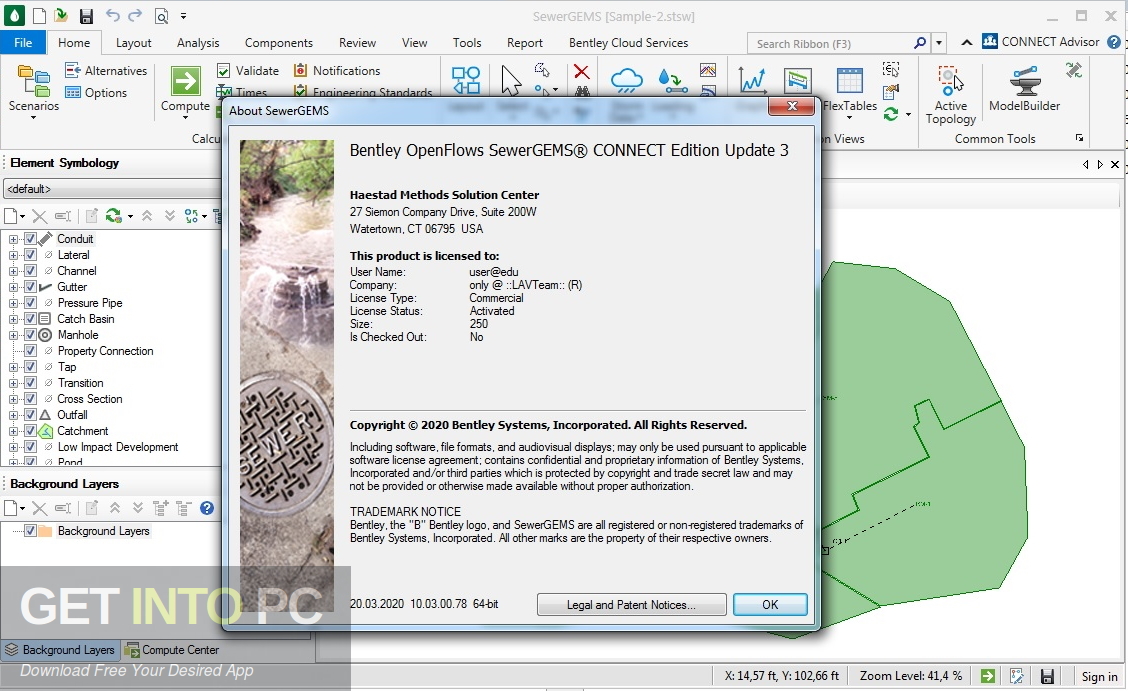Image resolution: width=1128 pixels, height=691 pixels.
Task: Toggle the Manhole checkbox
Action: 30,335
